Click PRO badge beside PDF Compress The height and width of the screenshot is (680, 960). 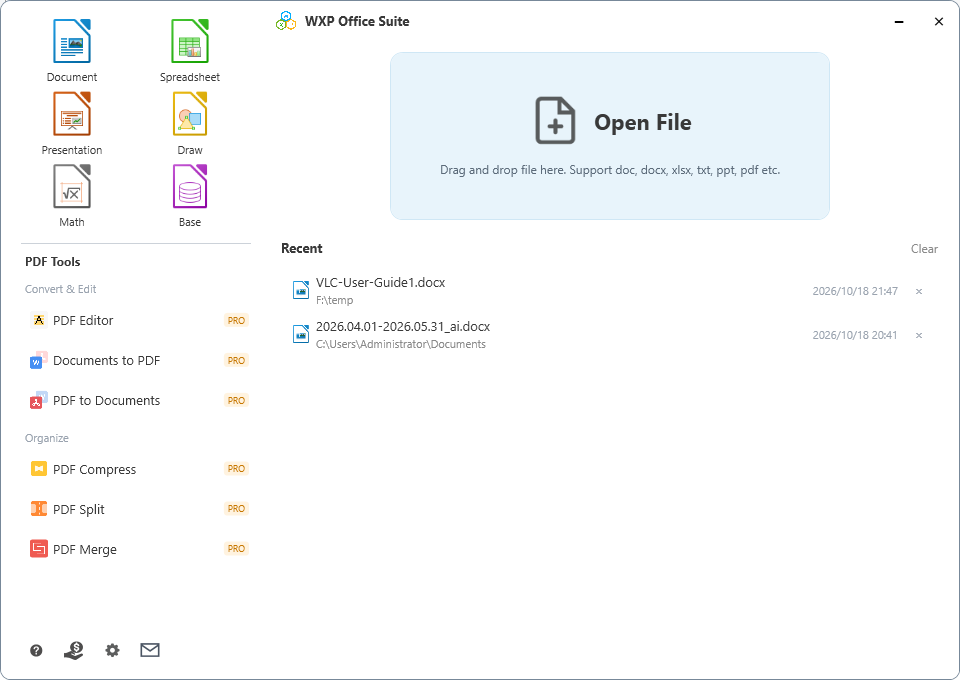tap(236, 469)
